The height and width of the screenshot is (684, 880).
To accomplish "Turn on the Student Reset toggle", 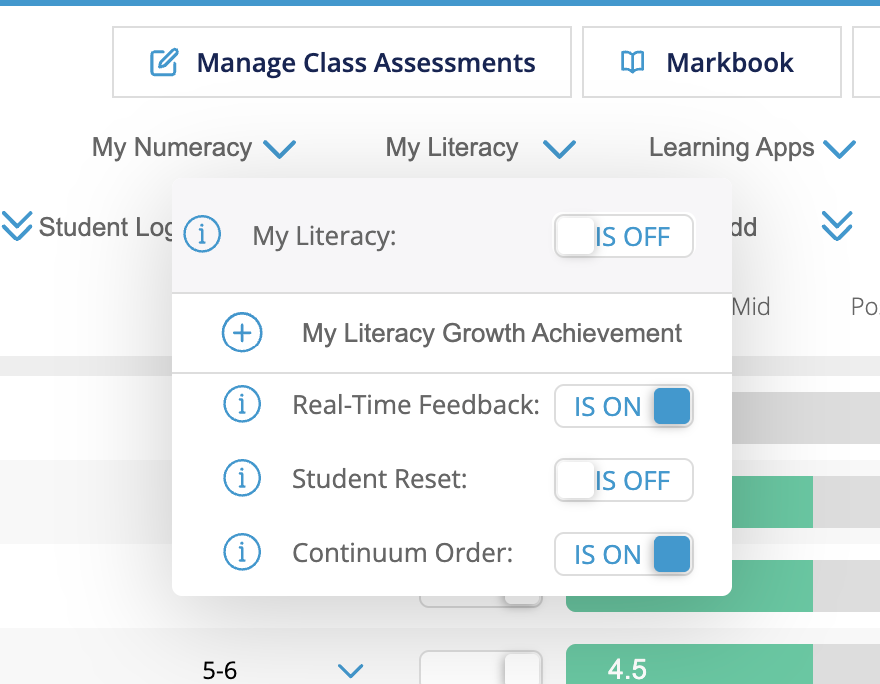I will point(623,480).
